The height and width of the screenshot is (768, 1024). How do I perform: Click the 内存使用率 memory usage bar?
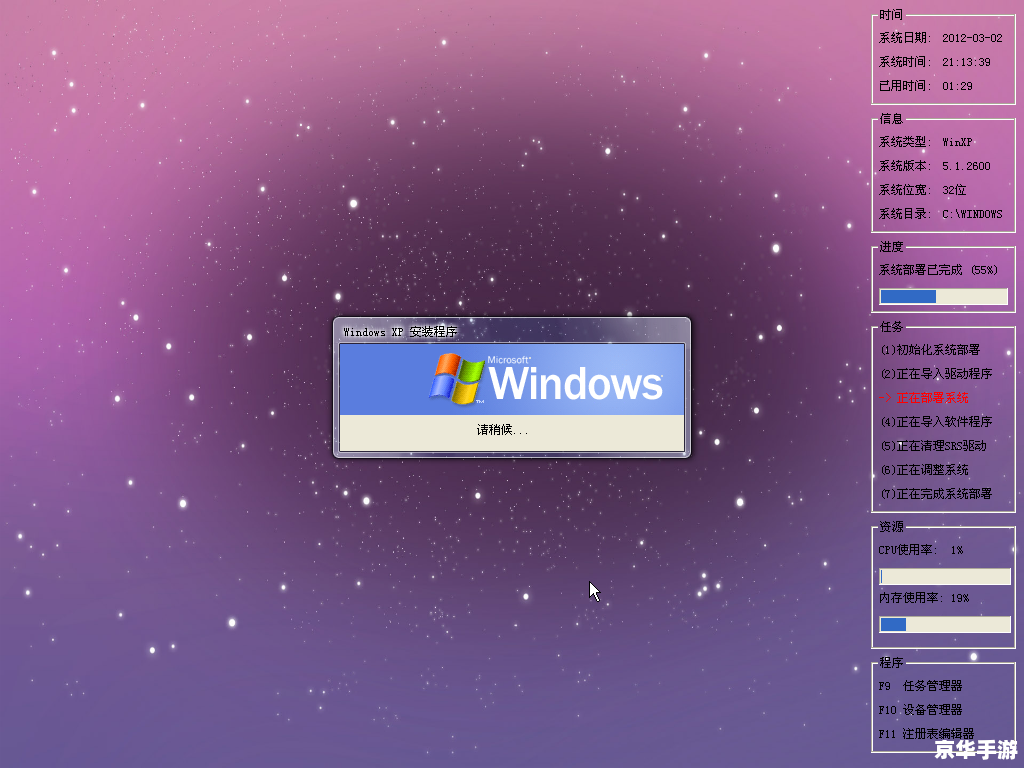[x=944, y=624]
